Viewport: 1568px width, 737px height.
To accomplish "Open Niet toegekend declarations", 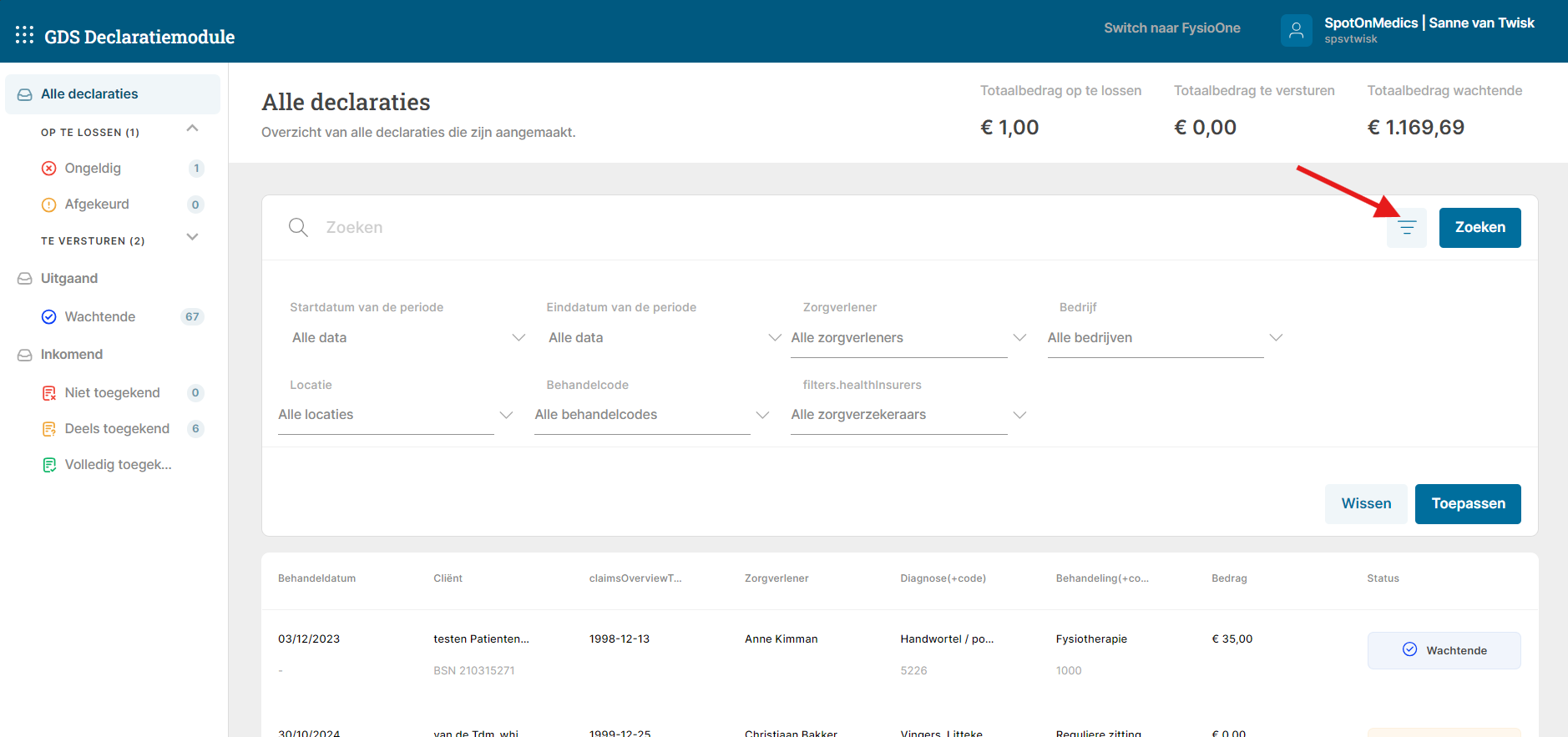I will tap(112, 393).
